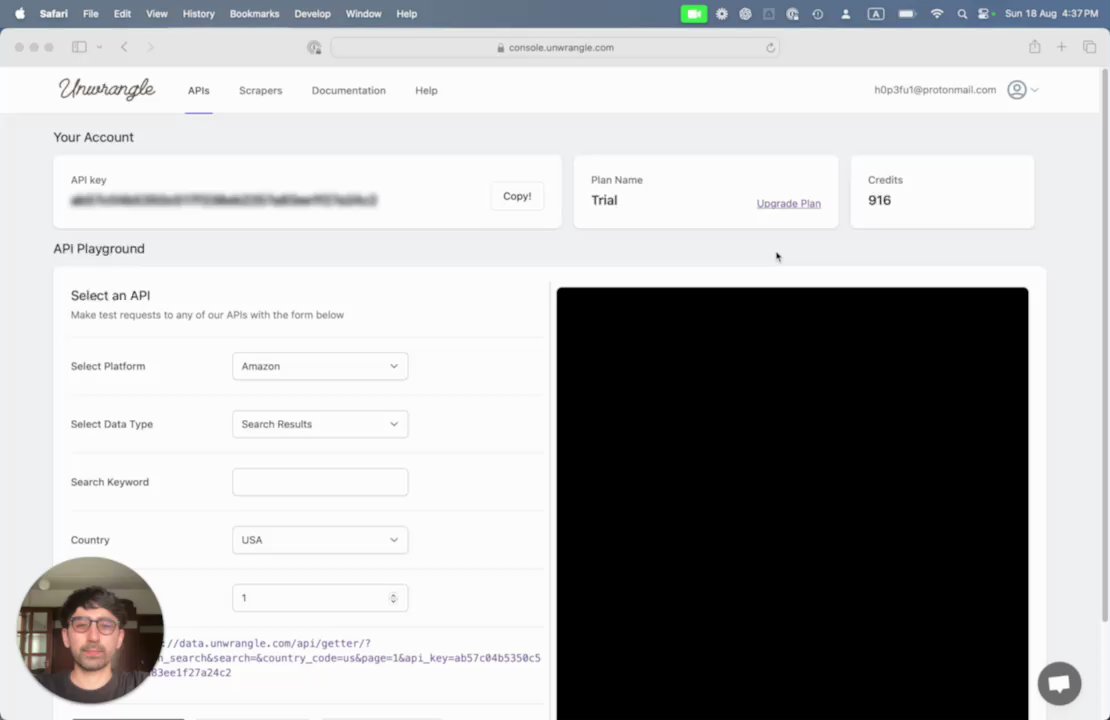Click the page vertical scrollbar
The image size is (1110, 720).
(1104, 347)
